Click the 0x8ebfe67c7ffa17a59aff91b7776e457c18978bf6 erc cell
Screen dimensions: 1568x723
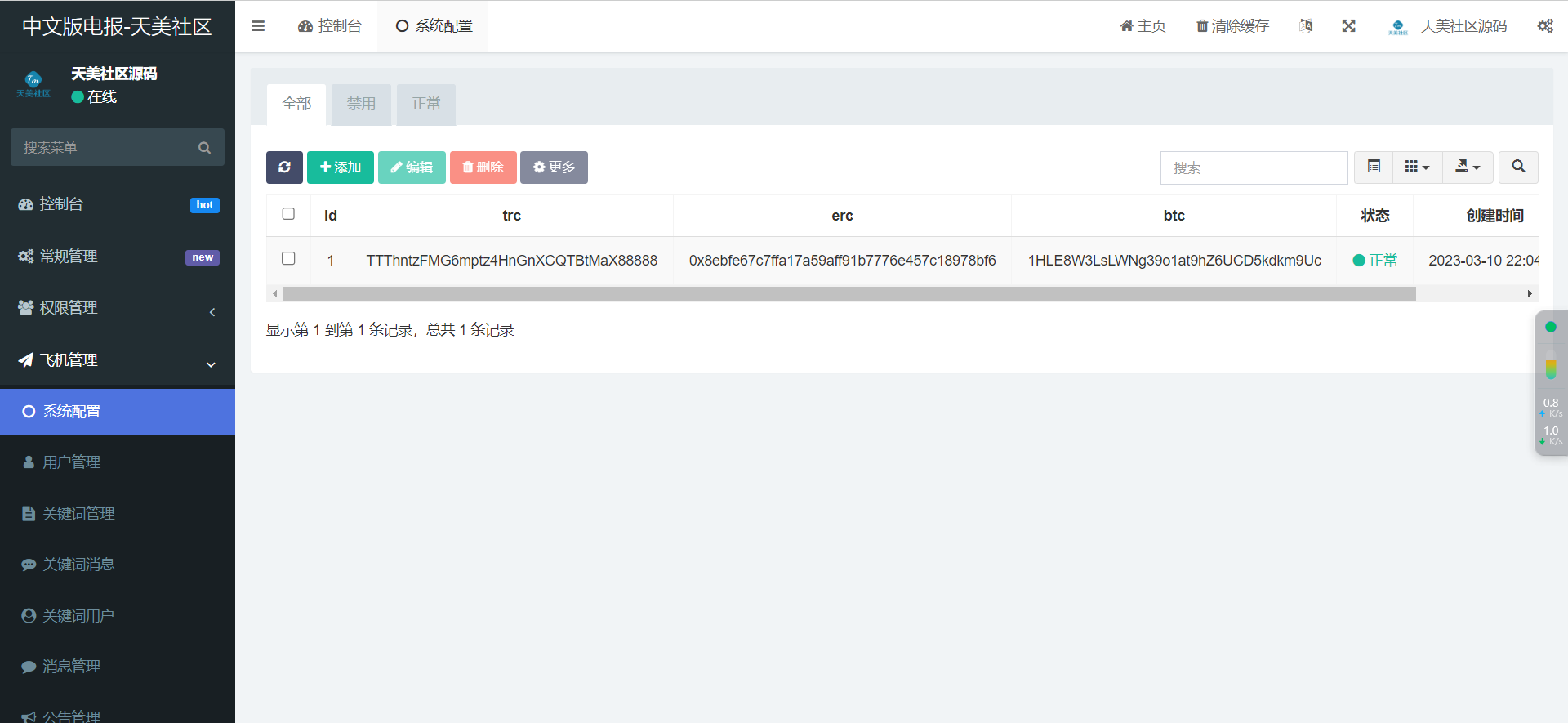pyautogui.click(x=842, y=261)
